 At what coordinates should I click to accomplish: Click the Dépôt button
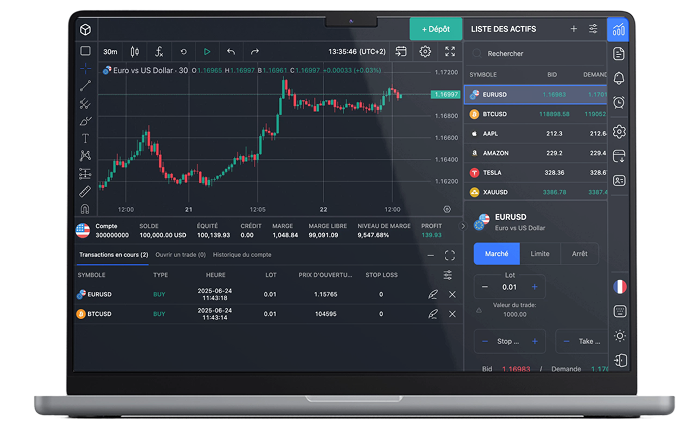pos(436,29)
